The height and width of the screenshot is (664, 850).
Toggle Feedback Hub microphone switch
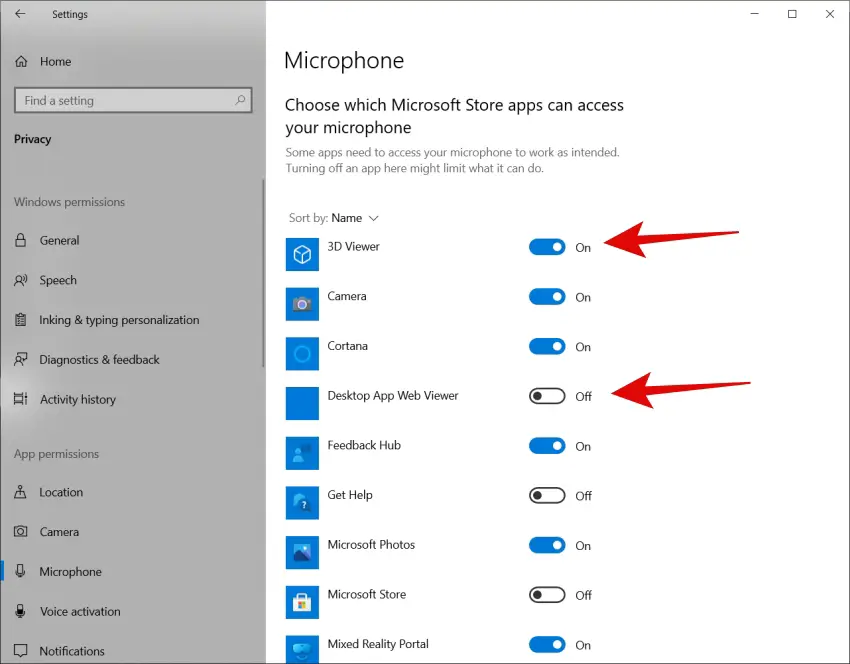[x=547, y=446]
